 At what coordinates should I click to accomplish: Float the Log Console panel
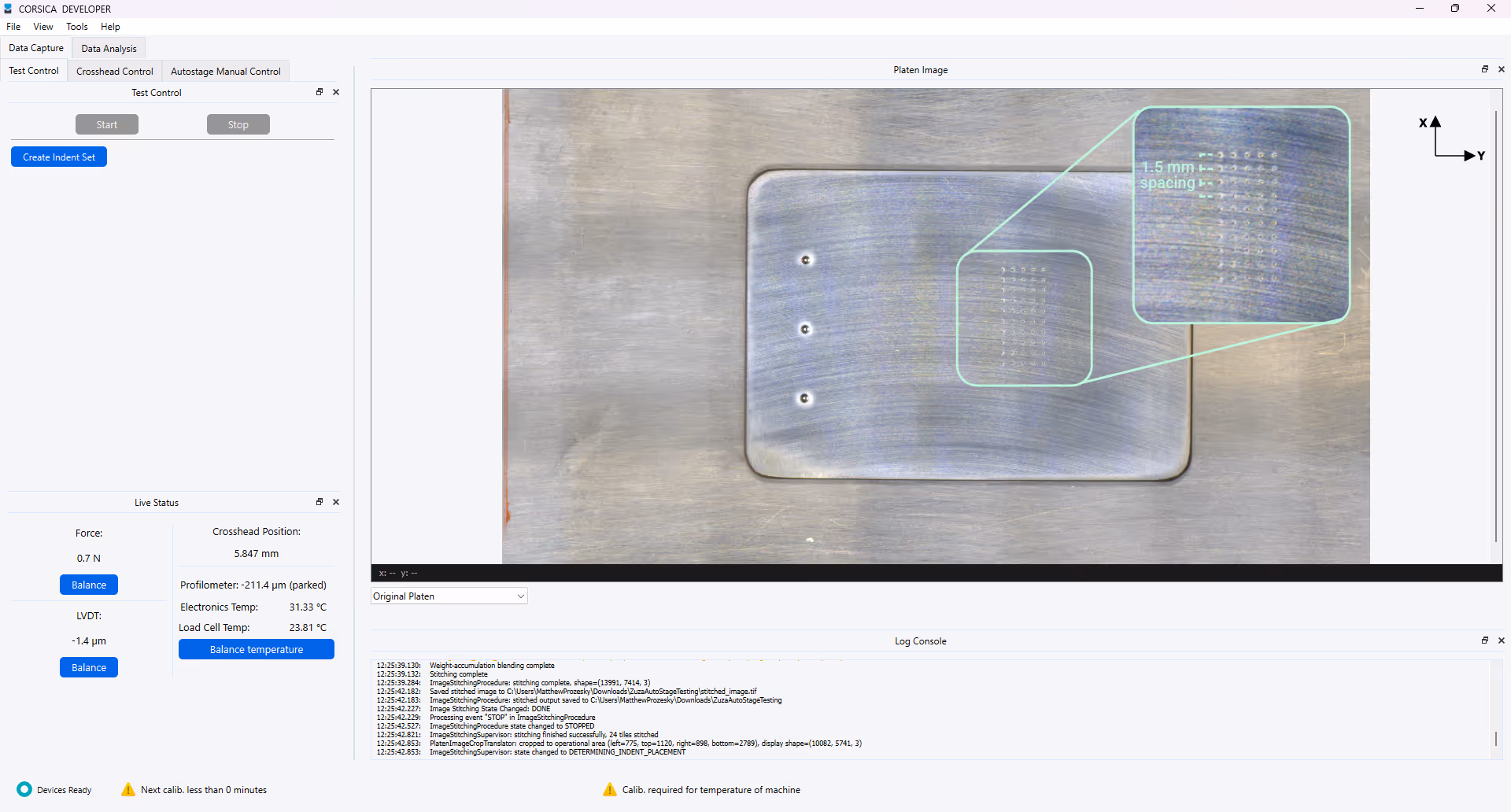tap(1485, 640)
